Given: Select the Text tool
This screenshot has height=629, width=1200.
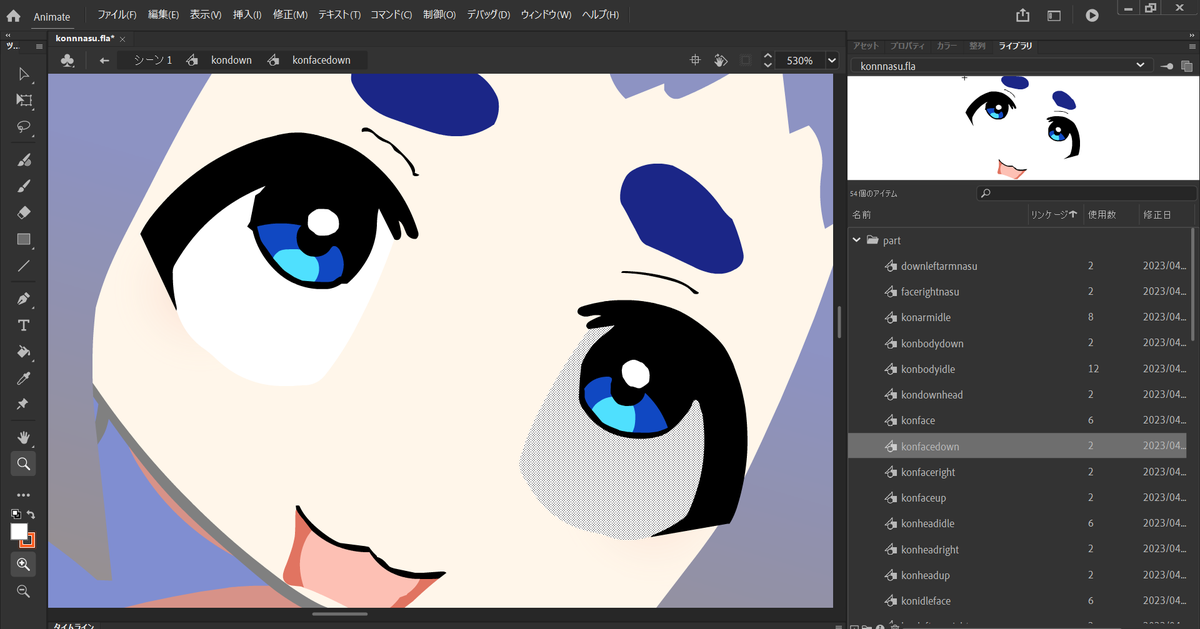Looking at the screenshot, I should tap(24, 326).
